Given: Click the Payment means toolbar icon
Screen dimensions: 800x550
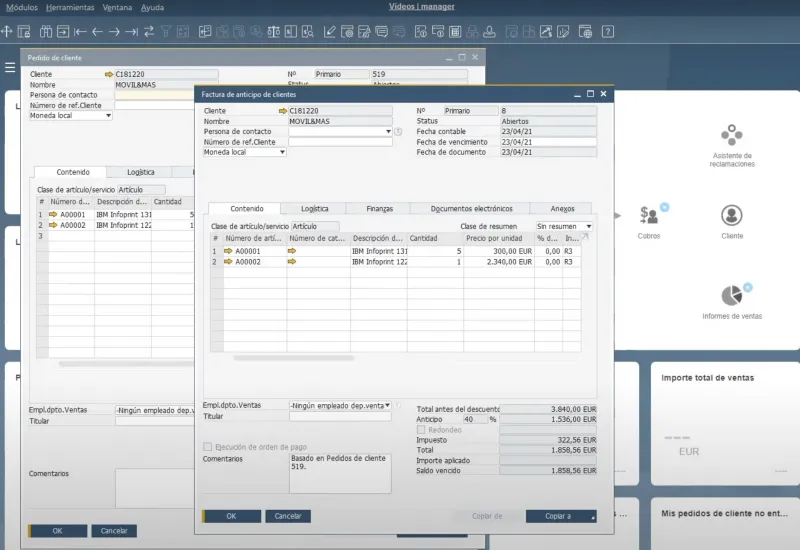Looking at the screenshot, I should (x=291, y=32).
